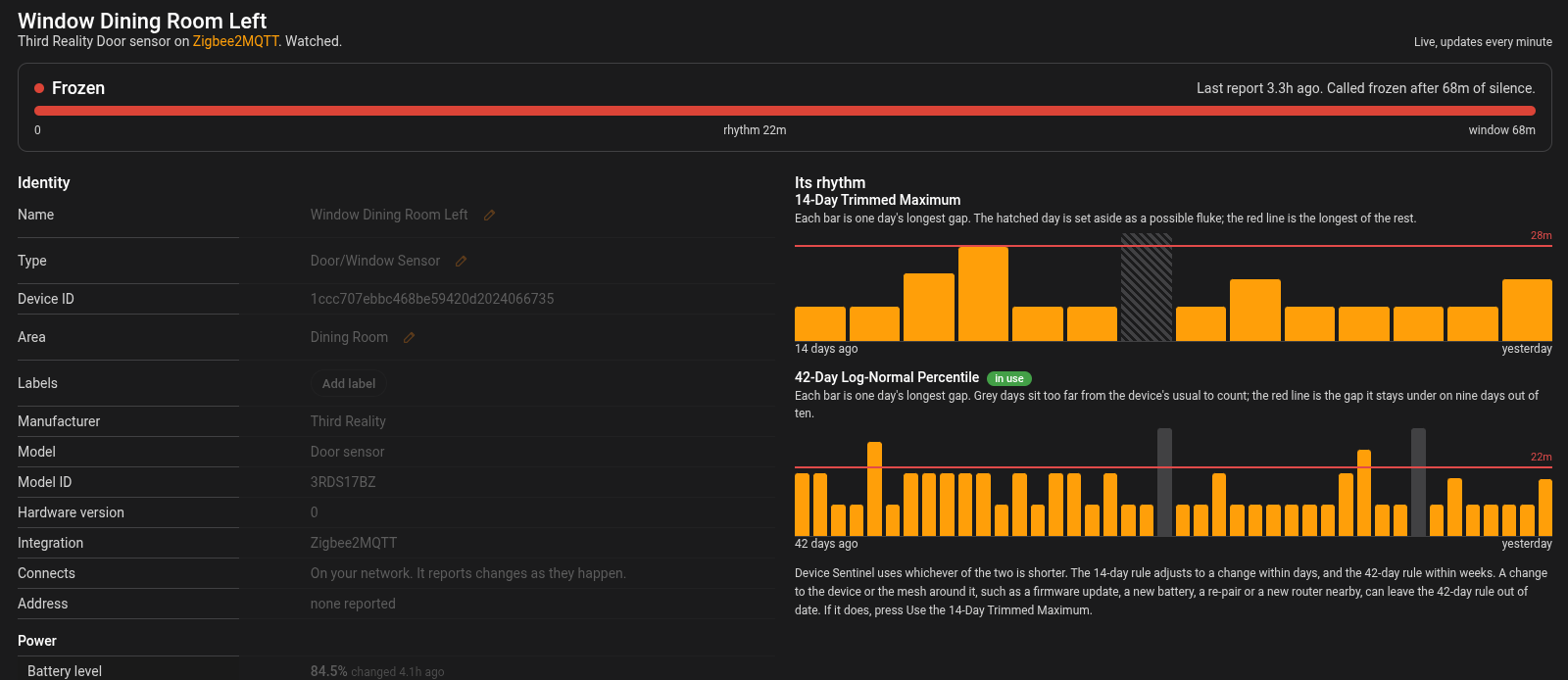Click the Third Reality manufacturer value
The width and height of the screenshot is (1568, 680).
point(348,421)
